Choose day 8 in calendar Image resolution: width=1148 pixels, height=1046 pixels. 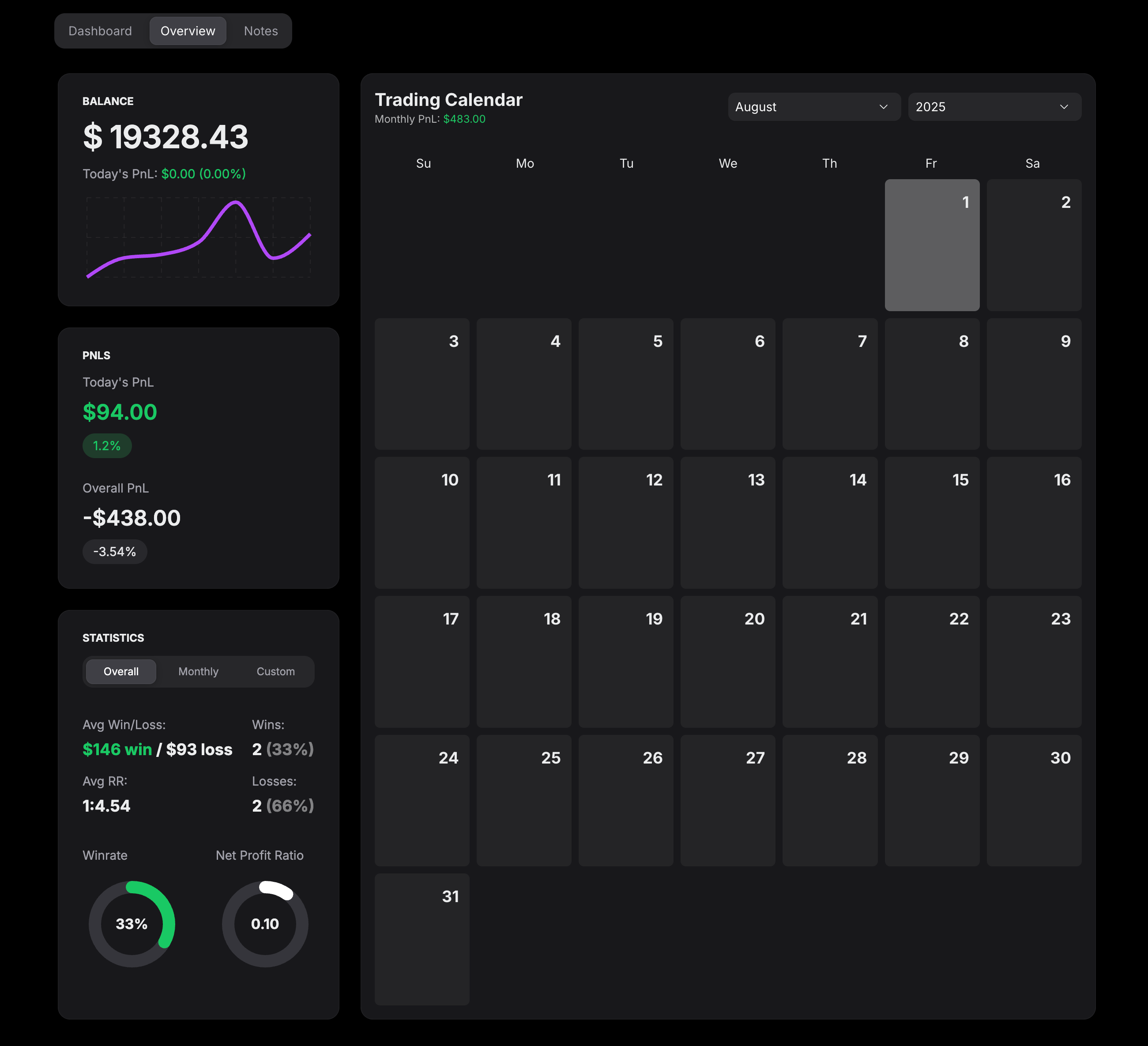tap(932, 384)
